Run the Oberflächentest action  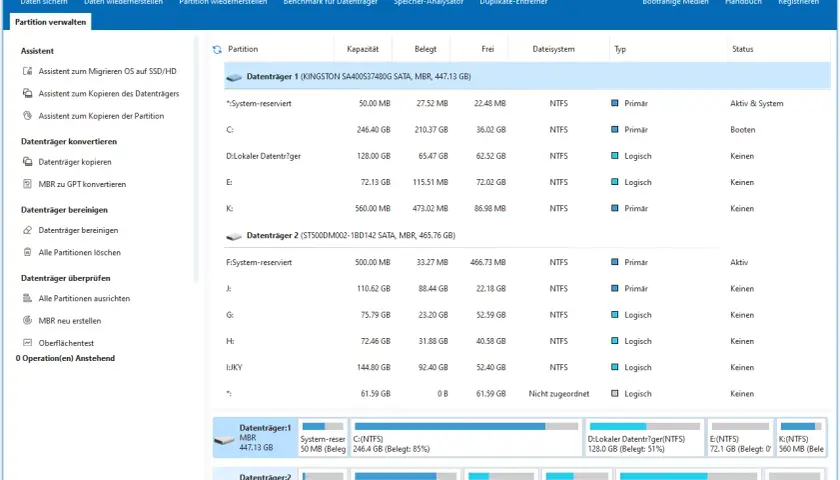click(66, 343)
